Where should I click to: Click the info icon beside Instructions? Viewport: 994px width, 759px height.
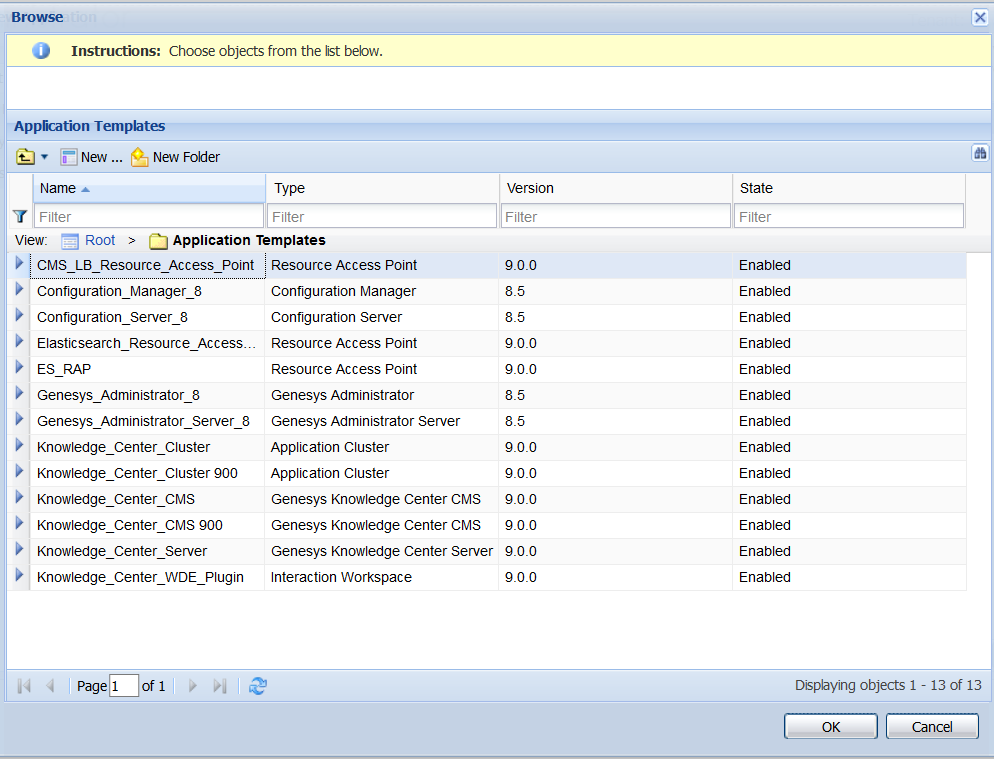(x=41, y=51)
